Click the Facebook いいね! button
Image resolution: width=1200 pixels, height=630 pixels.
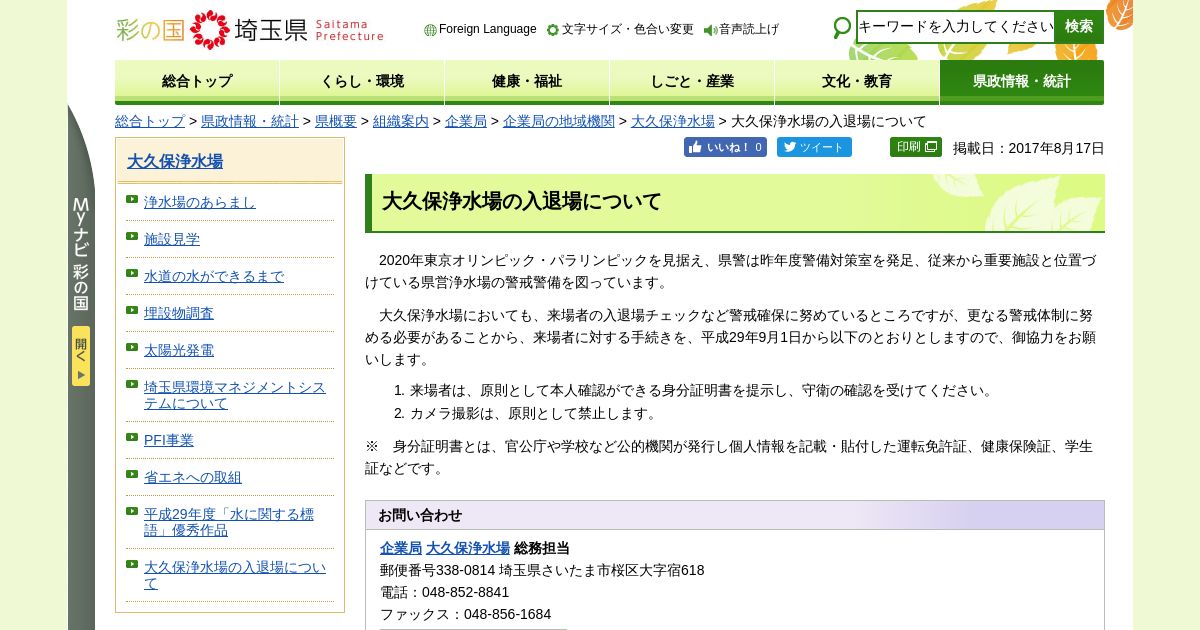click(725, 147)
